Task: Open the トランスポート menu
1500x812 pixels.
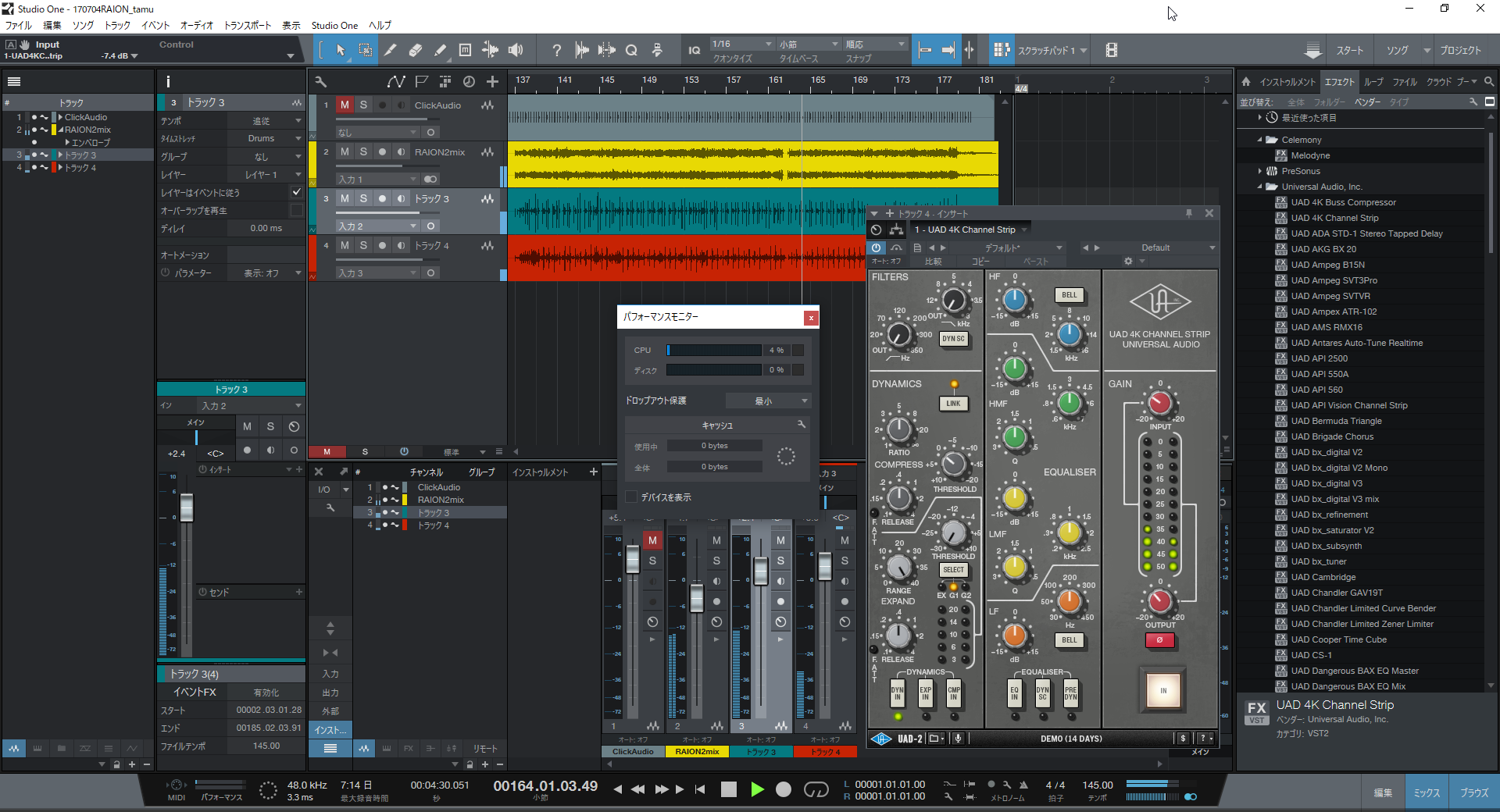Action: [x=248, y=25]
